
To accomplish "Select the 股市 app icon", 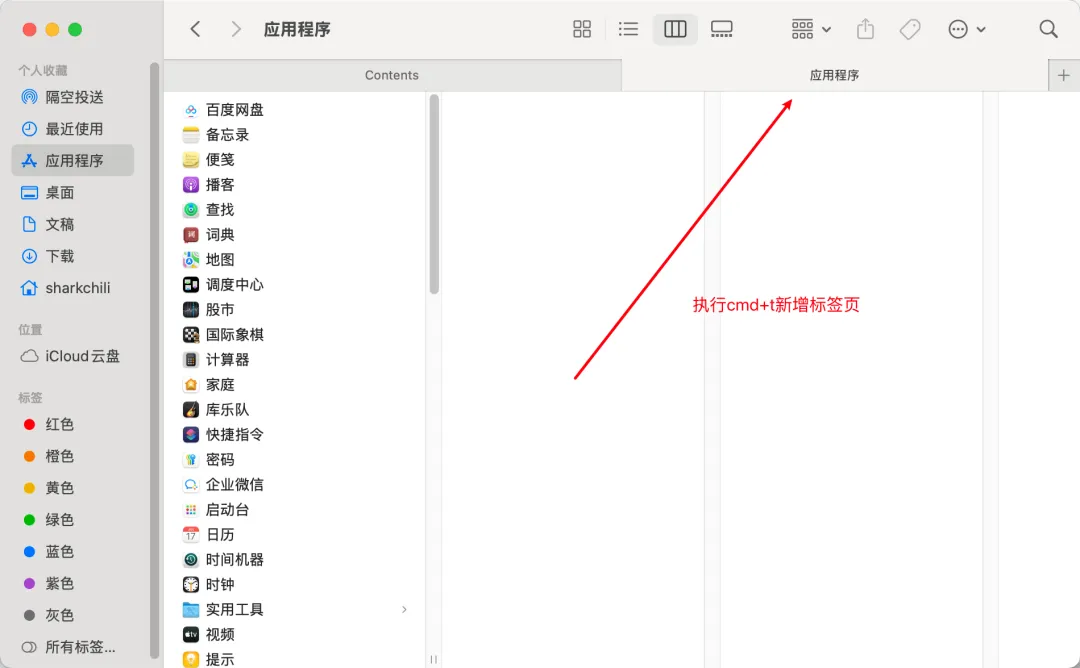I will pyautogui.click(x=191, y=310).
